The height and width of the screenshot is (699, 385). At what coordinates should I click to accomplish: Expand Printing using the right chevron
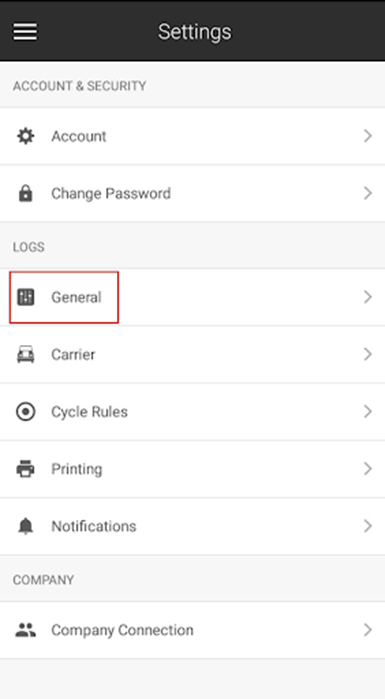(368, 469)
